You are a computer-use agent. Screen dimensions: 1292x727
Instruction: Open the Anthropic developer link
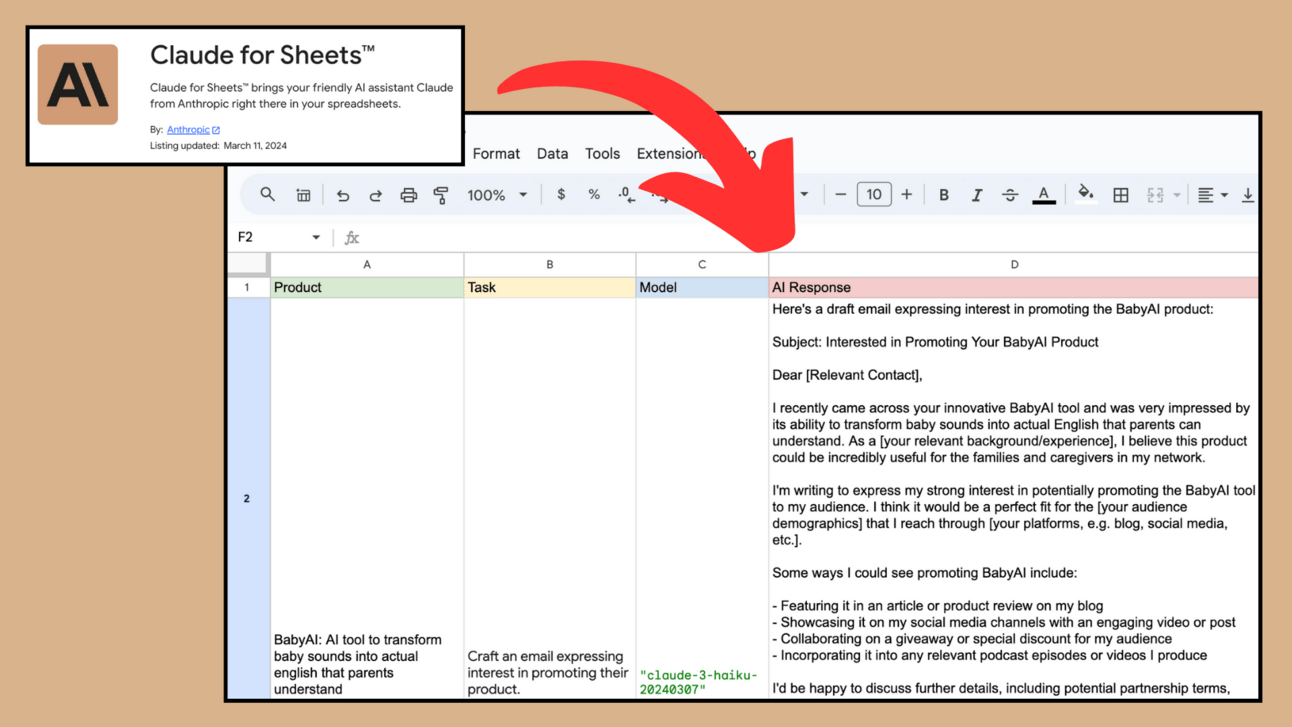(188, 130)
